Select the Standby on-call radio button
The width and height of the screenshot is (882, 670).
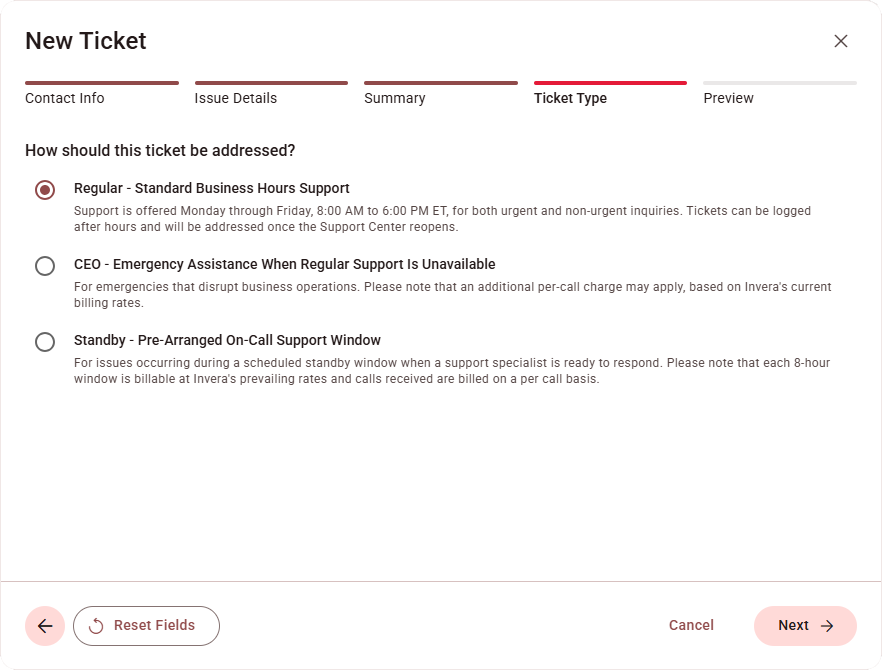[45, 342]
